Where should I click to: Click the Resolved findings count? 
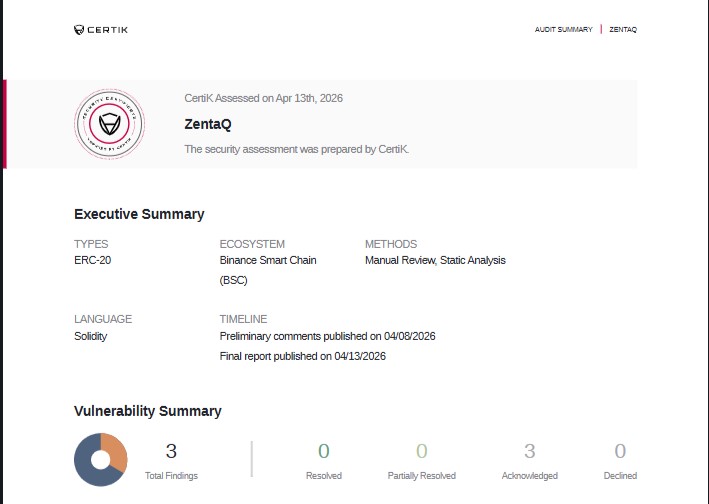[x=324, y=451]
